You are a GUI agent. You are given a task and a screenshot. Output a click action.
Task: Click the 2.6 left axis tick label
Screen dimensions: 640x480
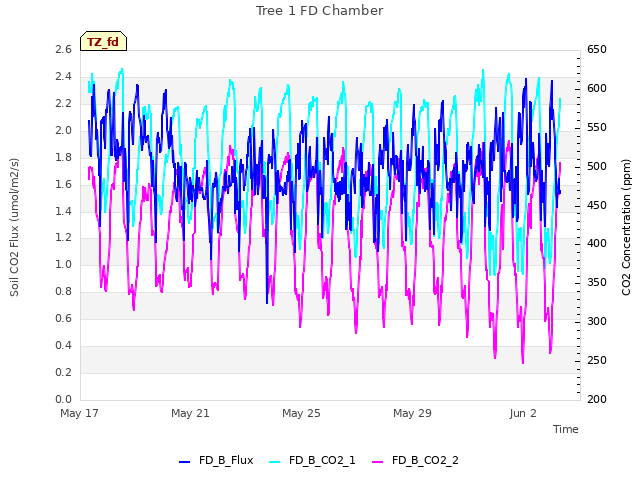(x=63, y=49)
